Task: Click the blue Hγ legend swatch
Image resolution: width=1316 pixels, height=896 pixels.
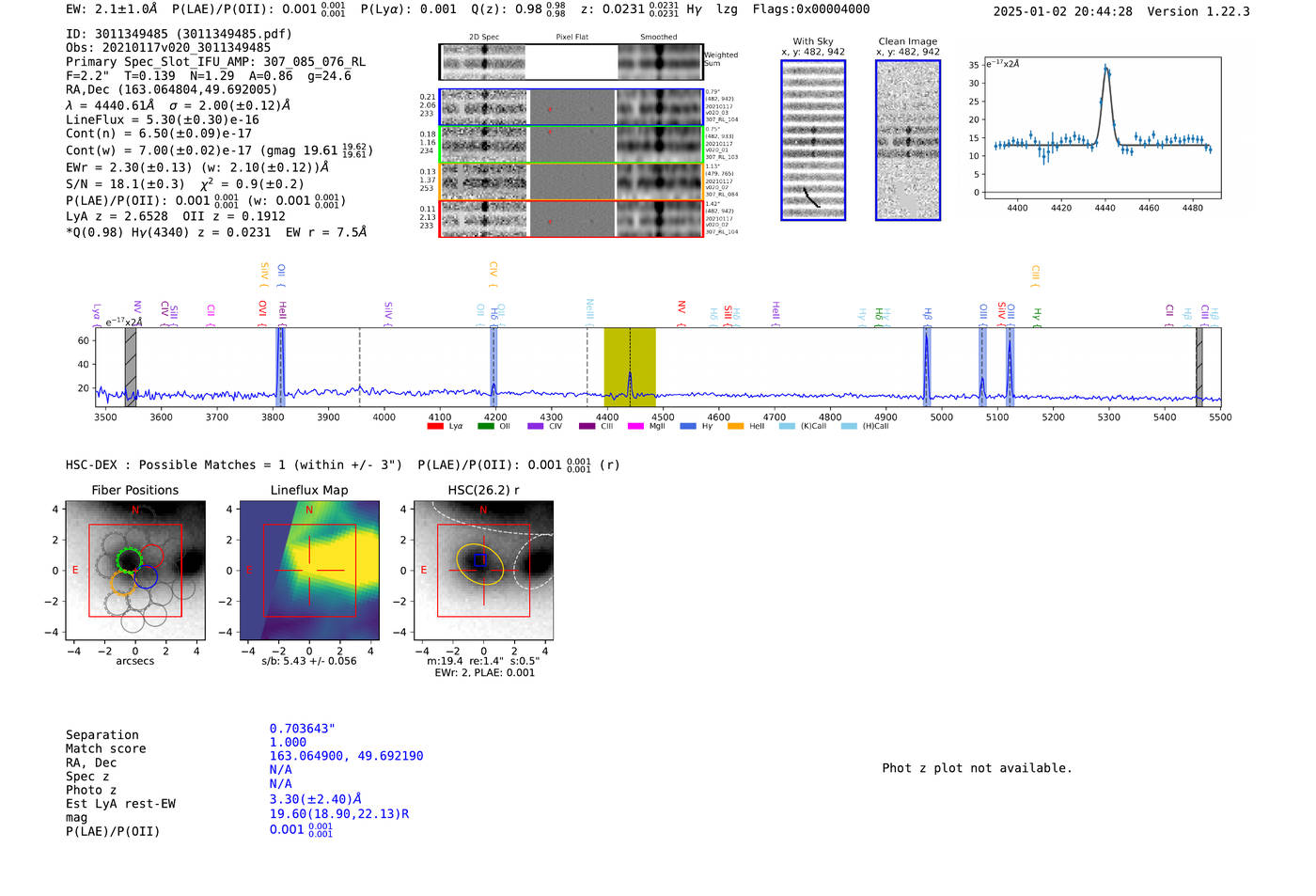Action: tap(688, 426)
